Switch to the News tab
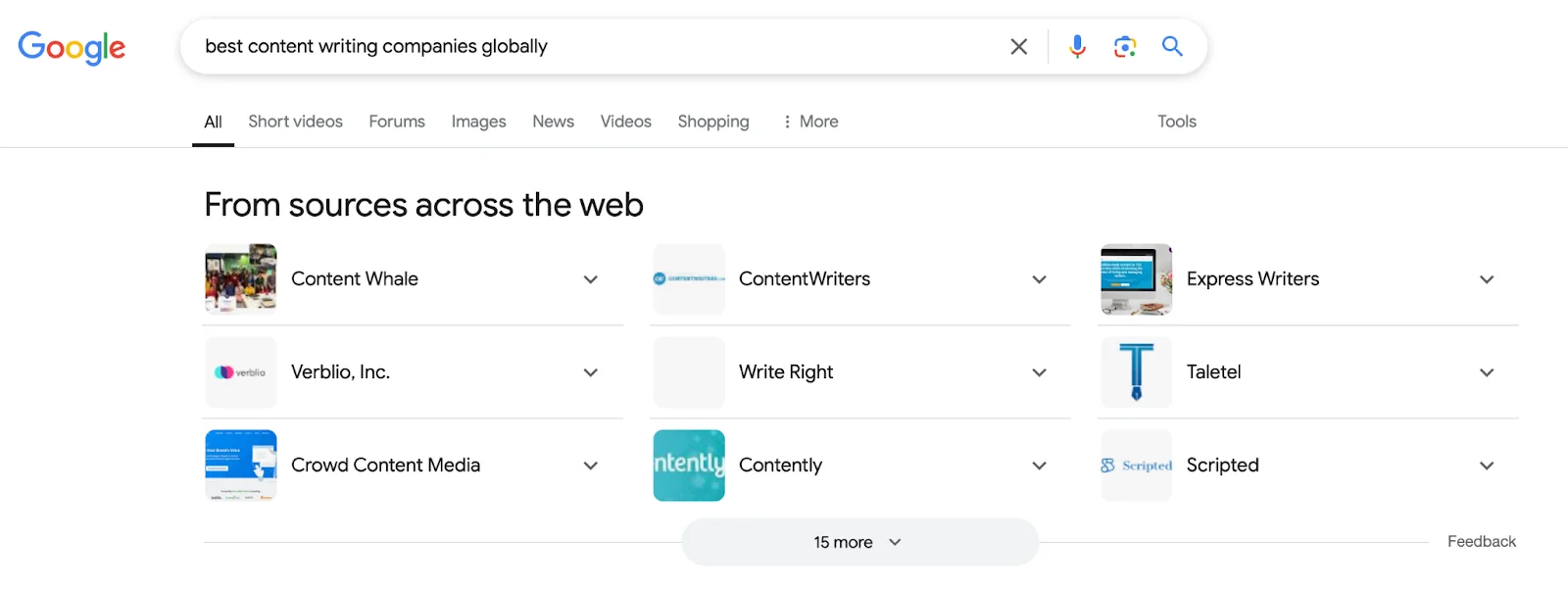The width and height of the screenshot is (1568, 592). coord(553,122)
